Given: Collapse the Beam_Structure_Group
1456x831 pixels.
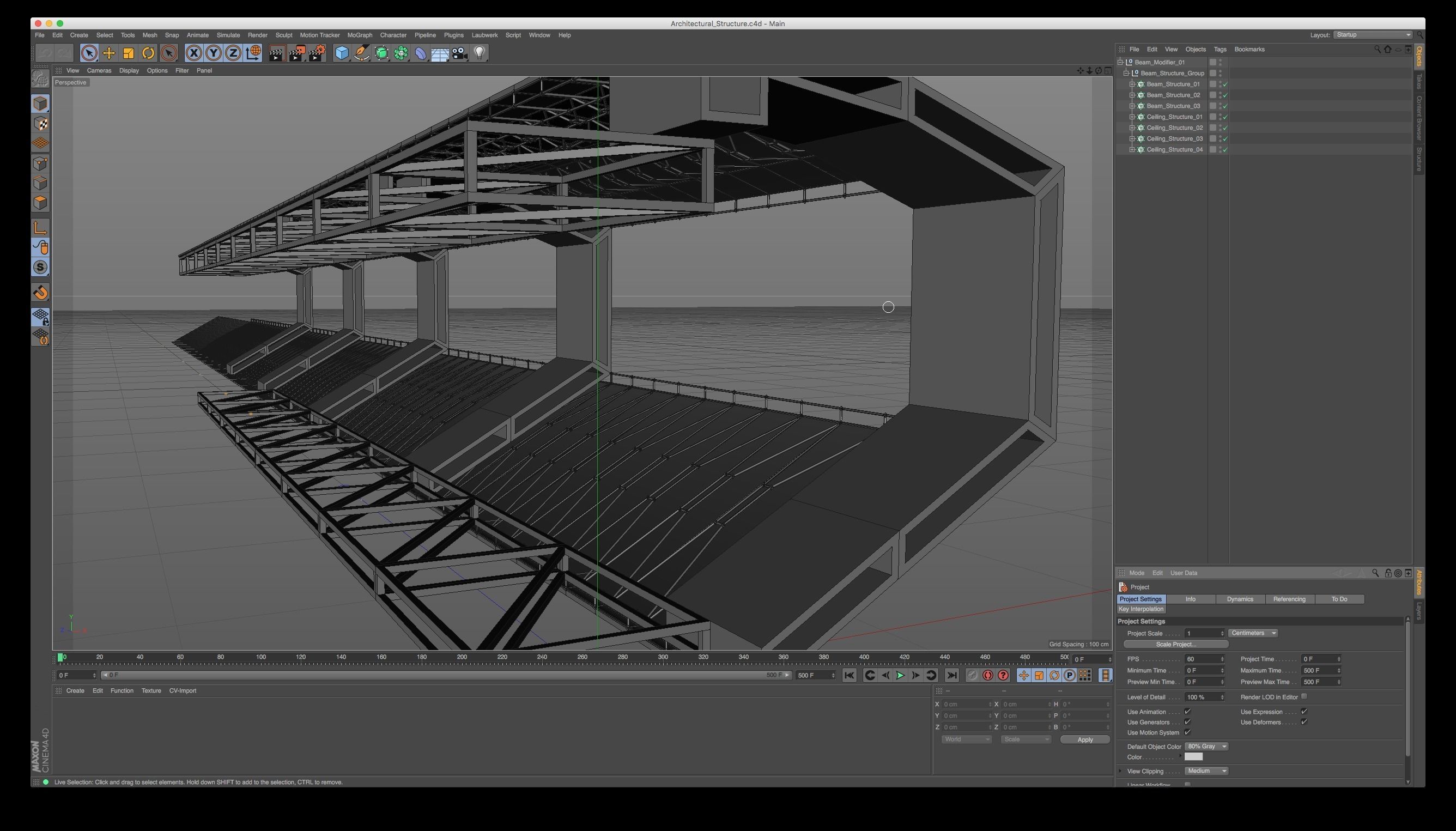Looking at the screenshot, I should 1126,73.
